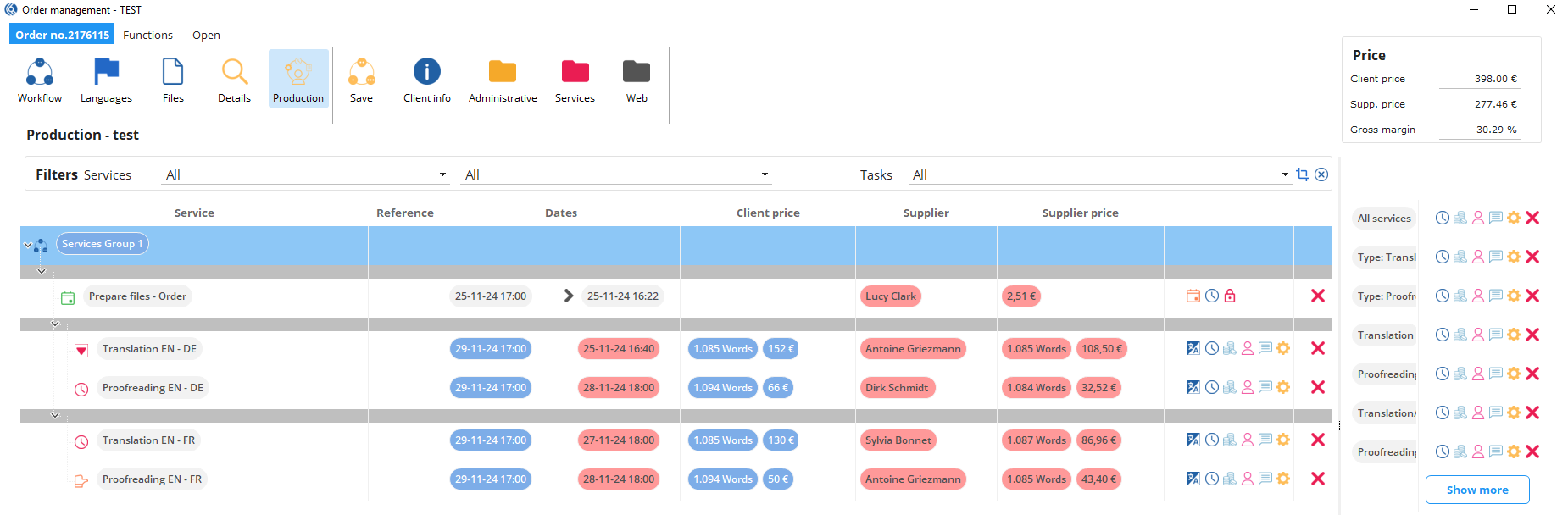Open the Functions menu

[147, 35]
